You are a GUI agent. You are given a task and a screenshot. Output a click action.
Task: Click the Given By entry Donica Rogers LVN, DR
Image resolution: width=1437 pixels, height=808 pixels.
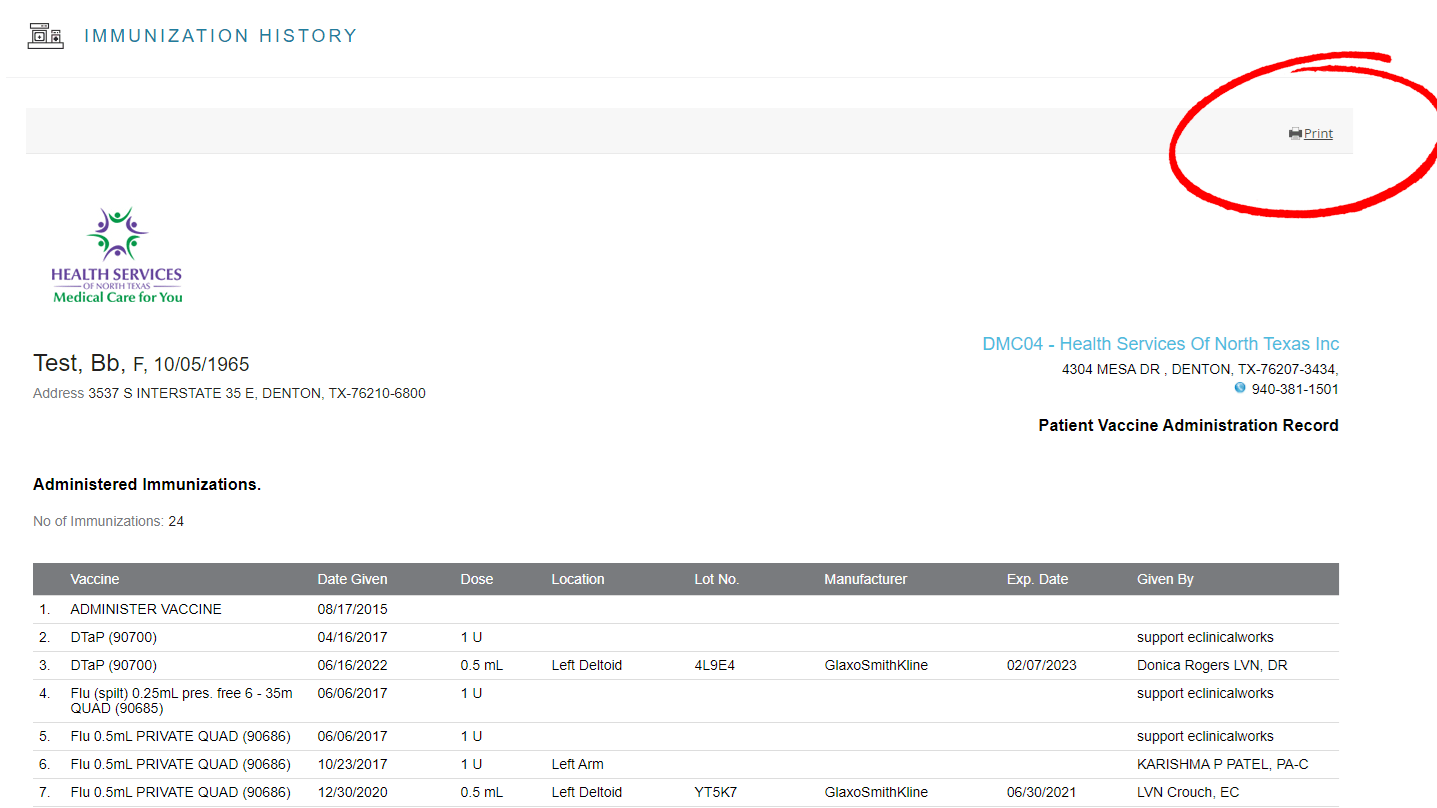1211,664
